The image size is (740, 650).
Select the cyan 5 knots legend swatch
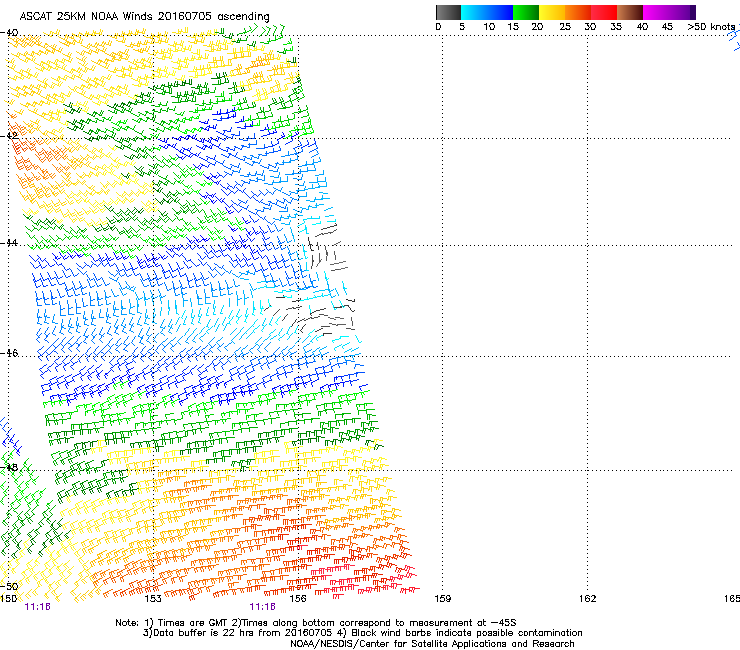(x=473, y=12)
